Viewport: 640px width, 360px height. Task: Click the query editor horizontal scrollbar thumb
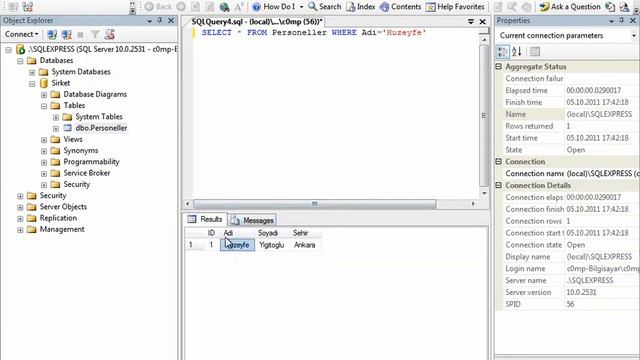(315, 204)
